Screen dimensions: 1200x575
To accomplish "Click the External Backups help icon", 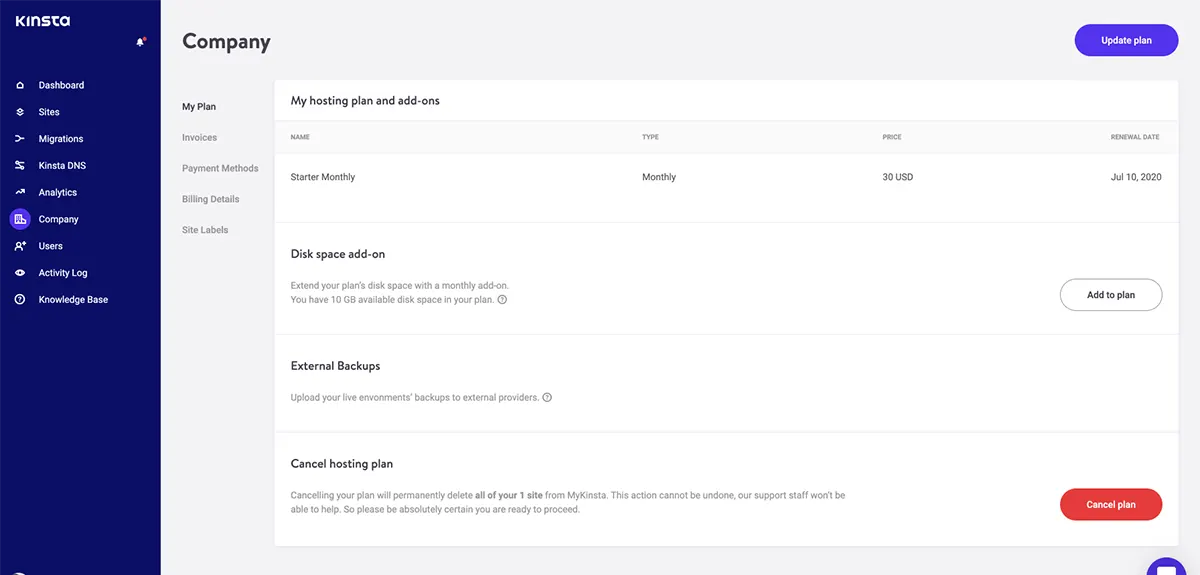I will [547, 397].
